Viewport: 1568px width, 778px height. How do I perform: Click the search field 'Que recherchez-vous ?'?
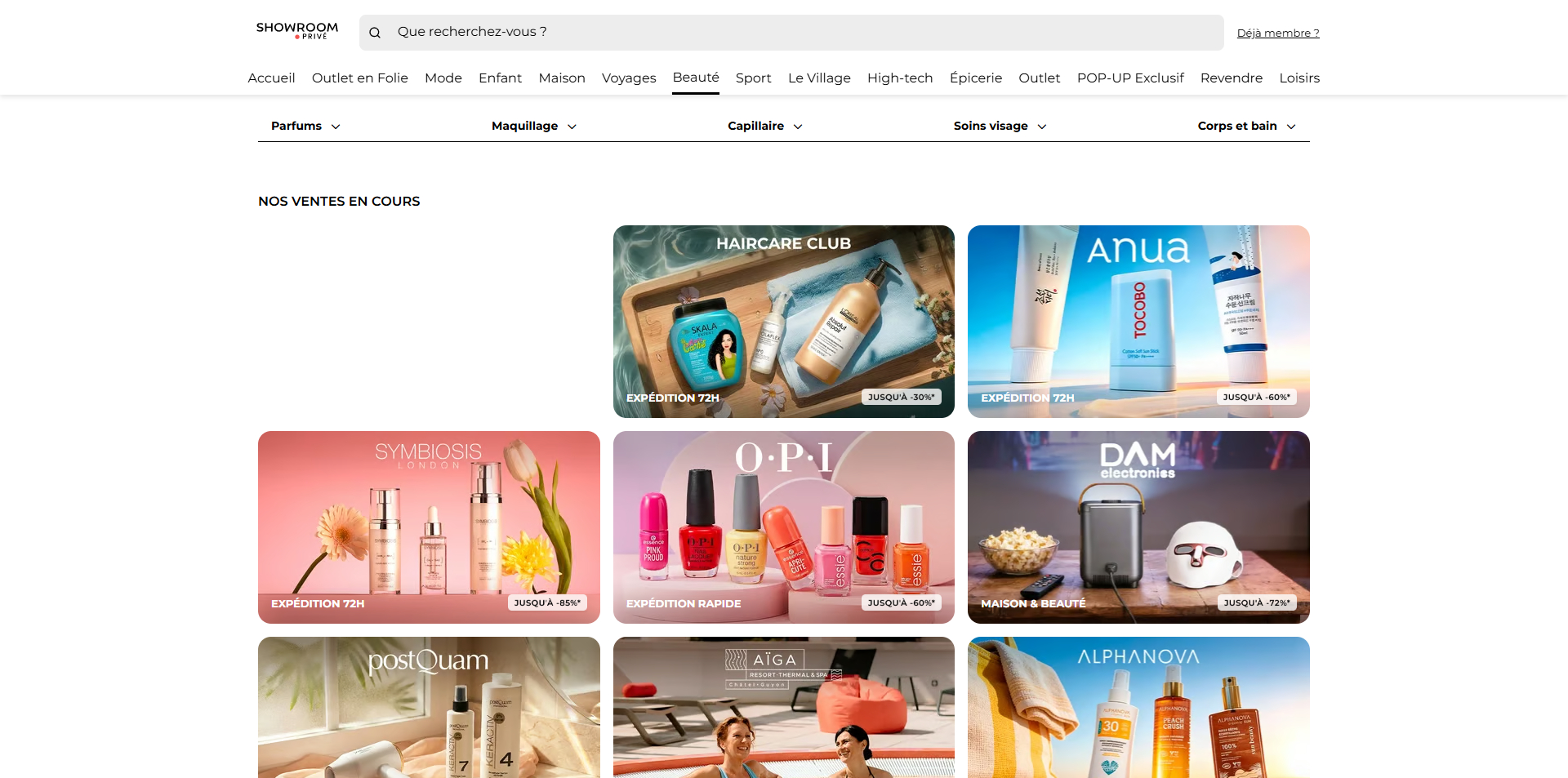pos(791,33)
